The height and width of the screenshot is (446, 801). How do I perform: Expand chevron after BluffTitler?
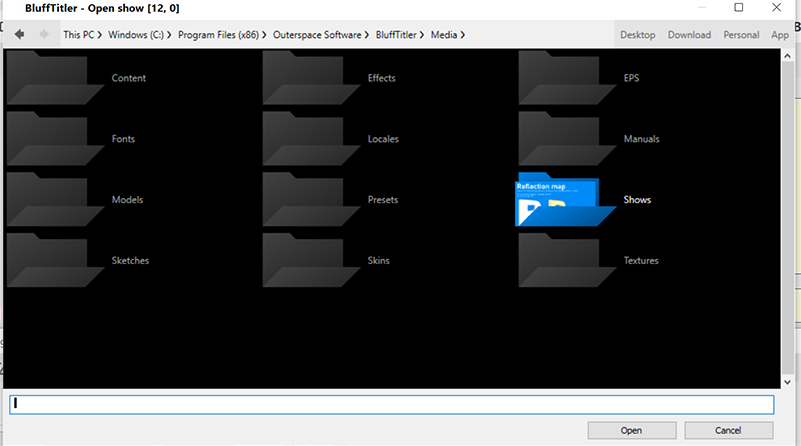(421, 35)
